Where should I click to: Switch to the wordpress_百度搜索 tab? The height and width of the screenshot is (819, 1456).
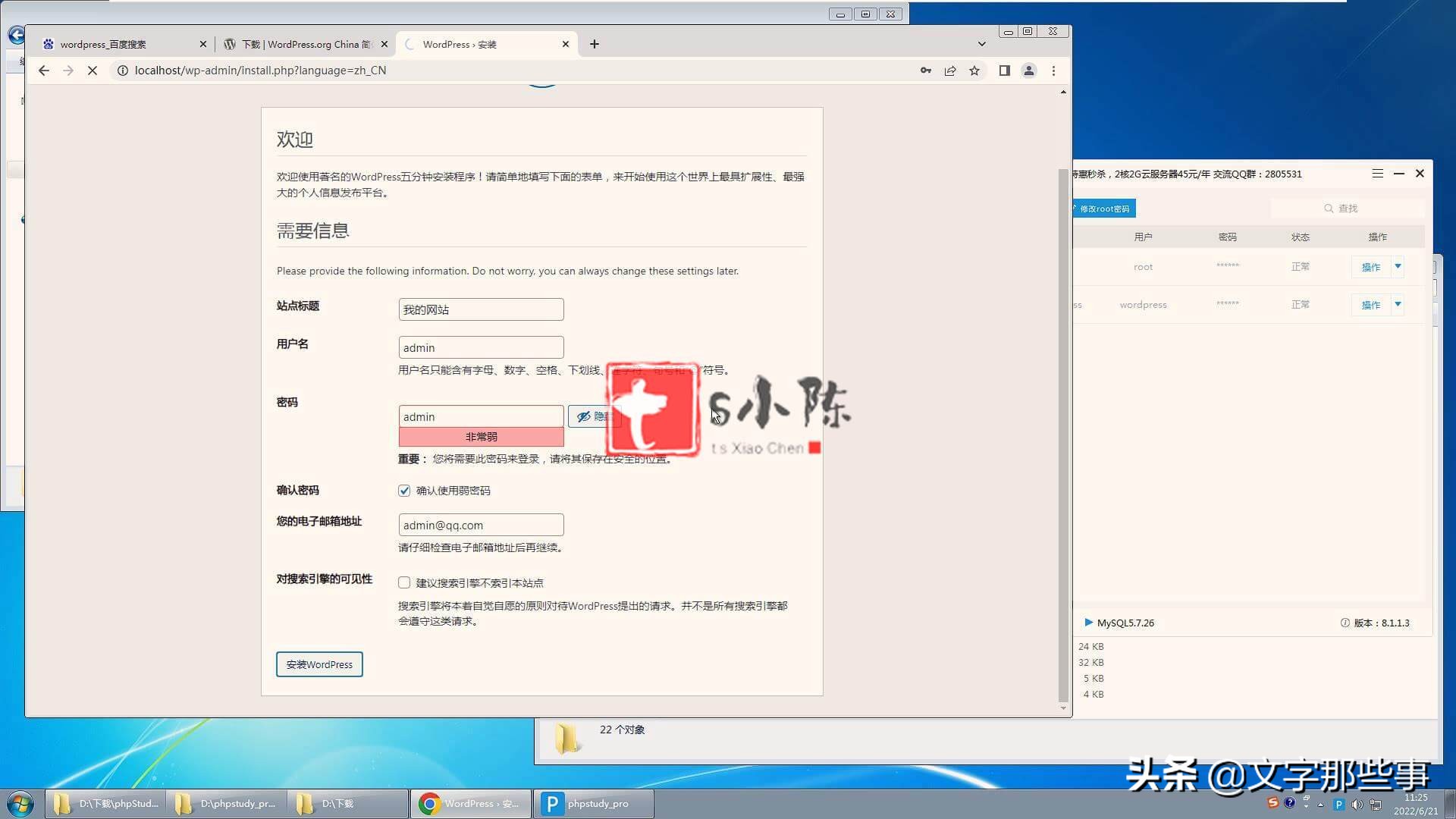[x=106, y=44]
